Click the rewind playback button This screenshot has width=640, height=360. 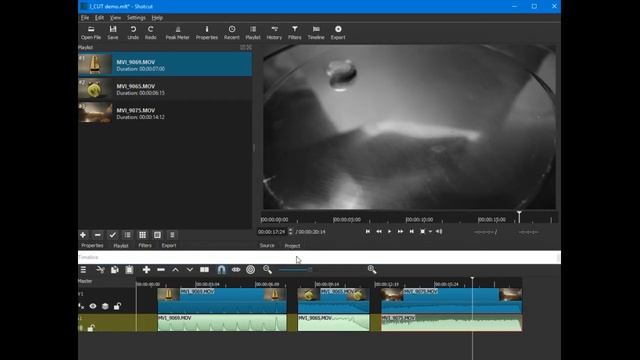[x=379, y=231]
